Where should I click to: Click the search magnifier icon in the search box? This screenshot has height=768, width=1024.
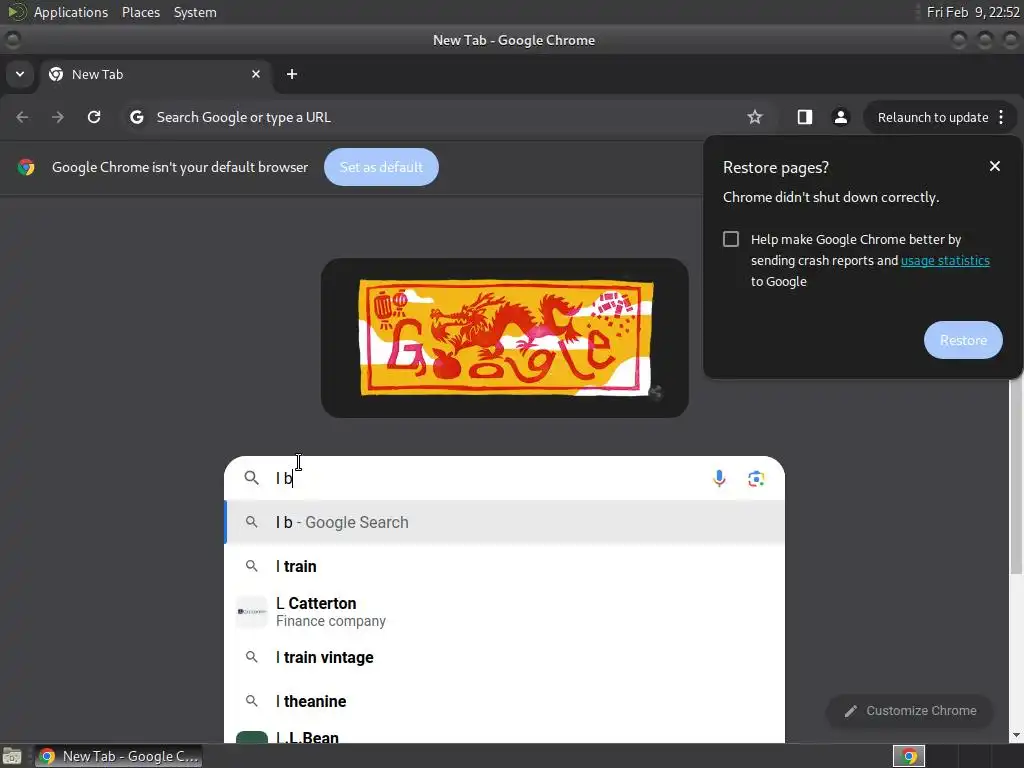tap(251, 478)
